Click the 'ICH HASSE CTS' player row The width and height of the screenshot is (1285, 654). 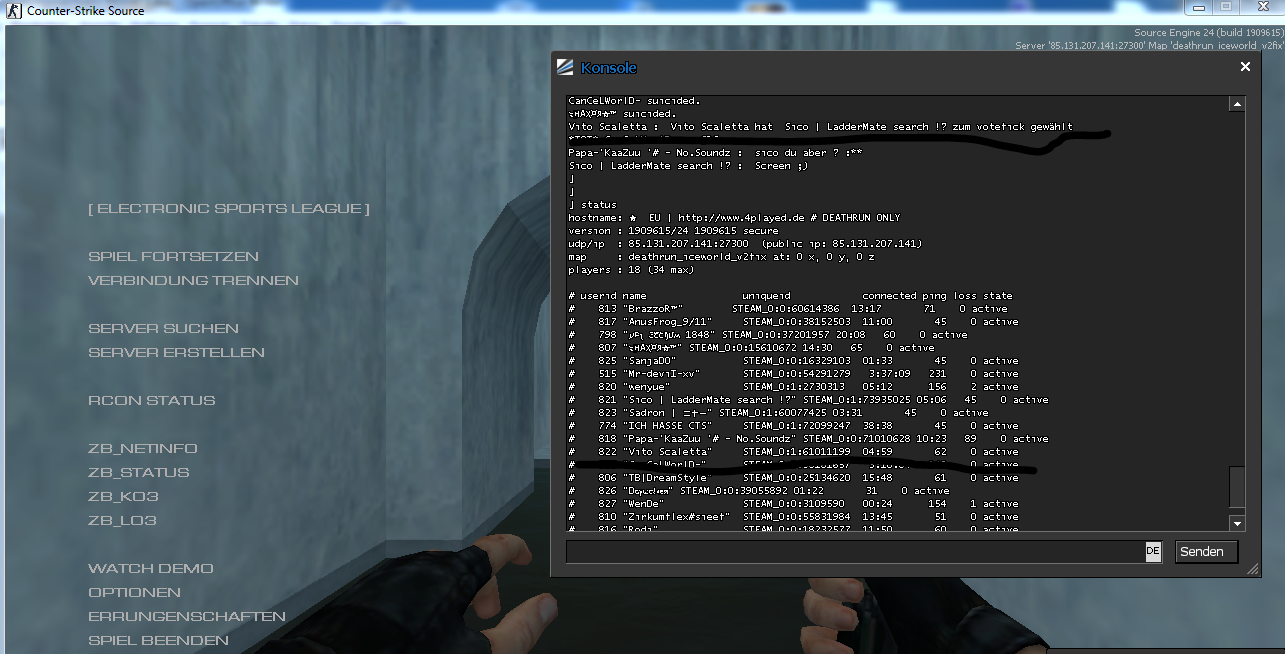point(793,426)
